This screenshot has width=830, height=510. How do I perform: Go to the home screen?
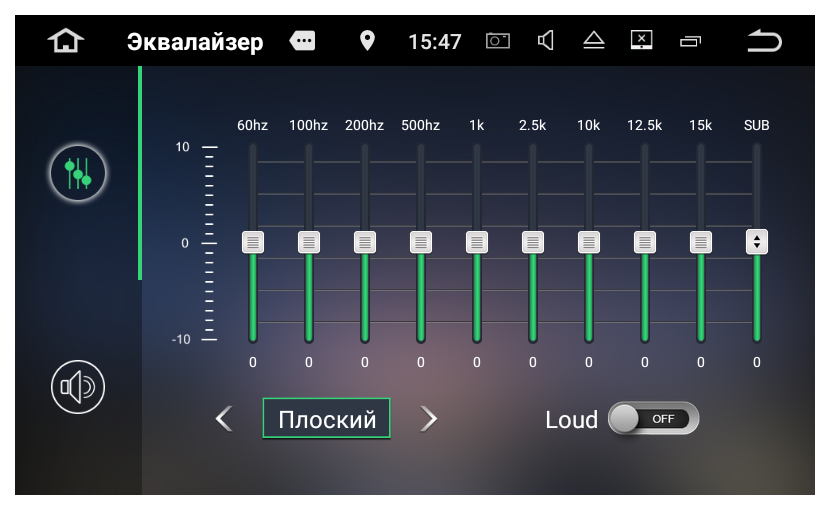pos(67,41)
